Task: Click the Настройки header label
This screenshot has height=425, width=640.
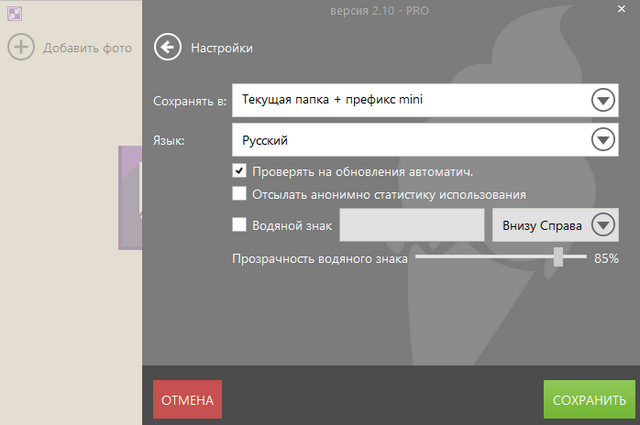Action: coord(222,47)
